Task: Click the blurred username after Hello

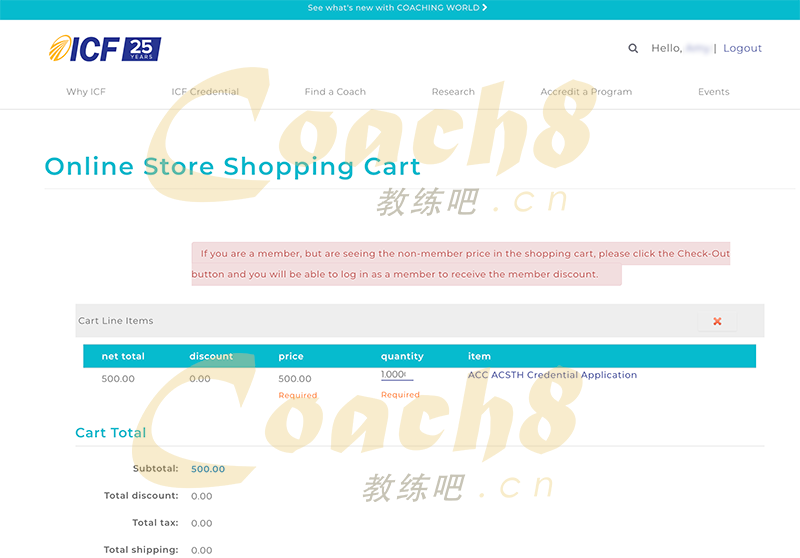Action: [698, 48]
